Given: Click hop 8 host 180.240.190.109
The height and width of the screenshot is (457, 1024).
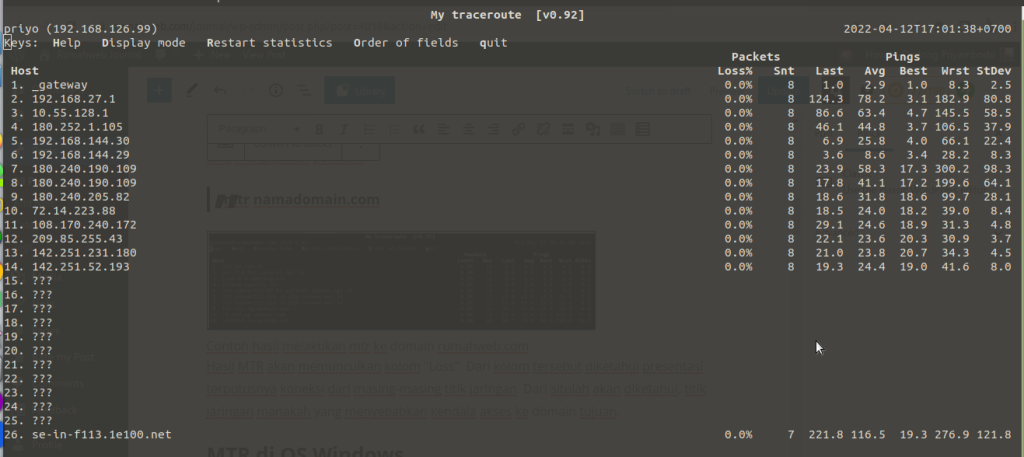Looking at the screenshot, I should click(x=84, y=183).
